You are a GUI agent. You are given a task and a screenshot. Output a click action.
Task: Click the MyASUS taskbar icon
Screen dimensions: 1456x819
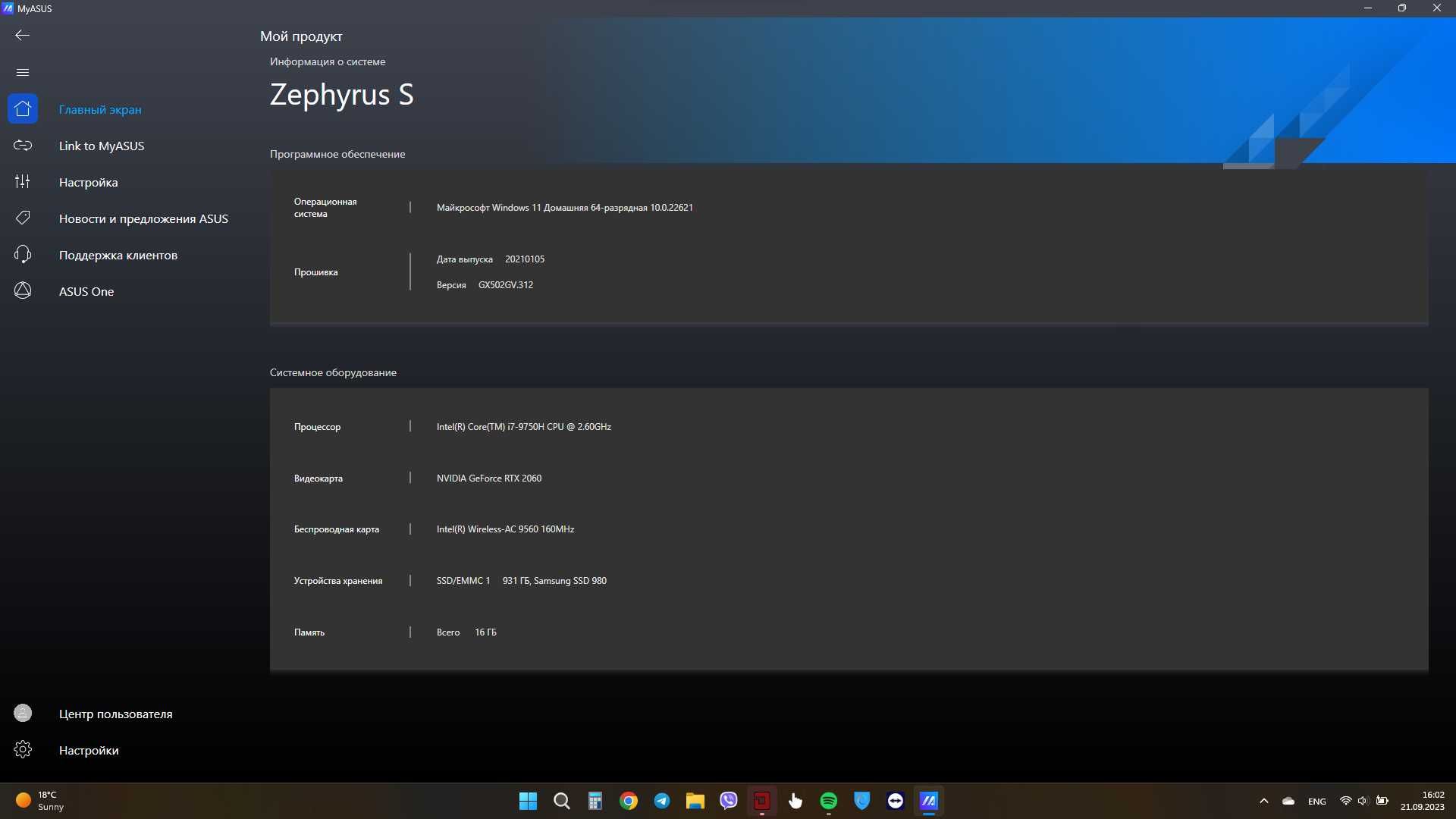point(929,801)
